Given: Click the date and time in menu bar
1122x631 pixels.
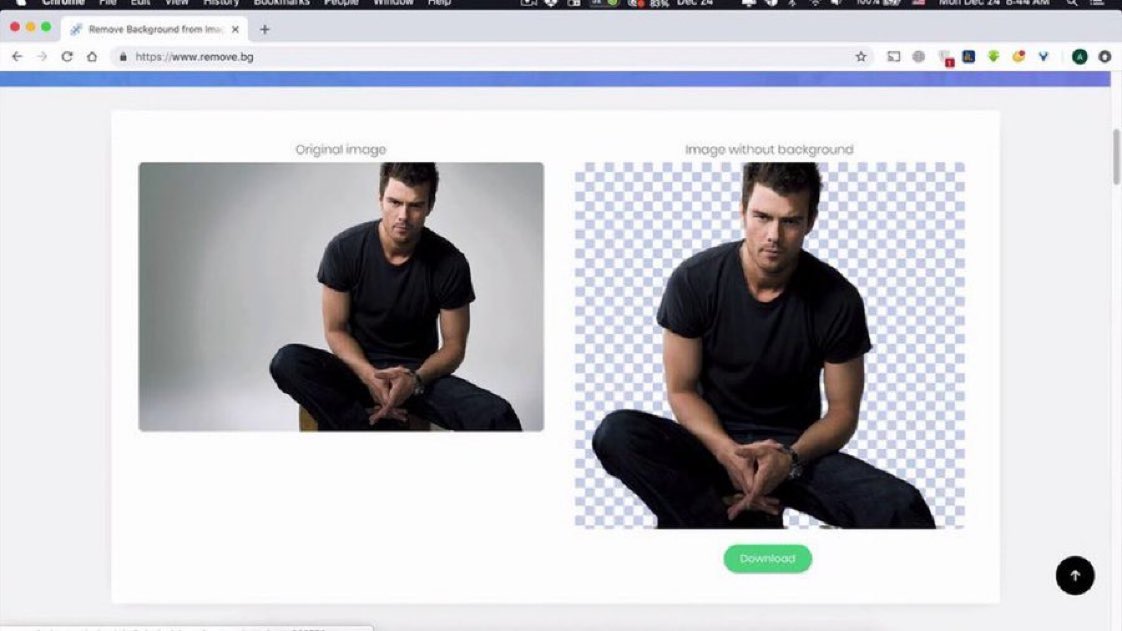Looking at the screenshot, I should pos(994,3).
